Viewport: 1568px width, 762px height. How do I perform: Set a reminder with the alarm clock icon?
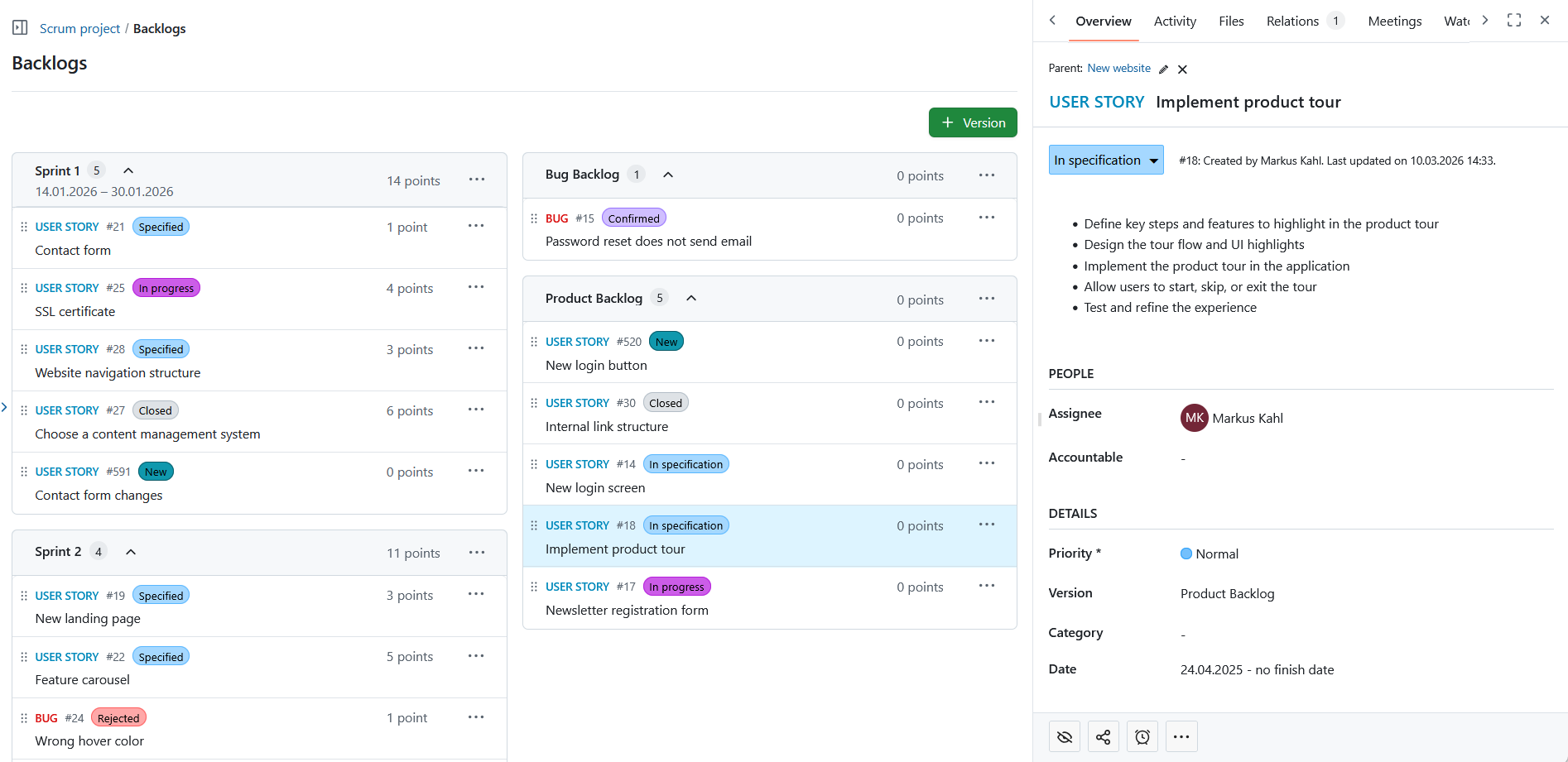[x=1142, y=736]
